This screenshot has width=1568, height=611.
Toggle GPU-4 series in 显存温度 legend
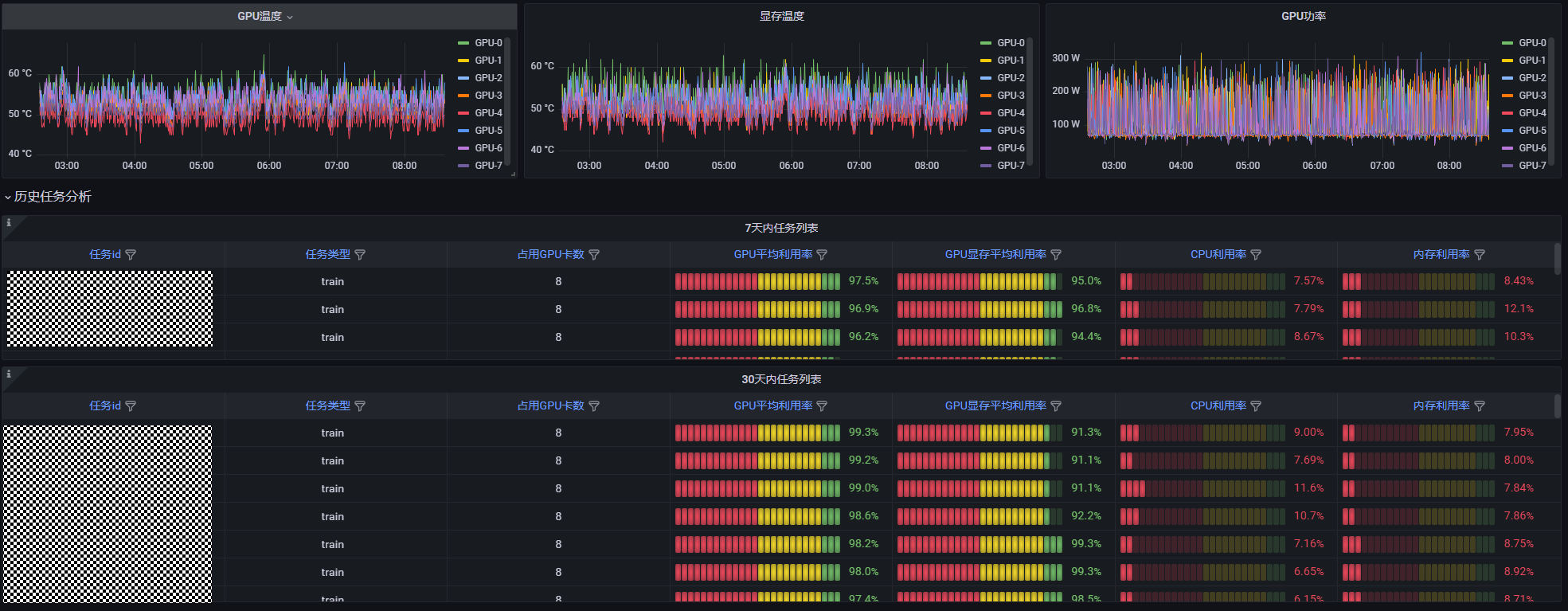click(x=1011, y=113)
